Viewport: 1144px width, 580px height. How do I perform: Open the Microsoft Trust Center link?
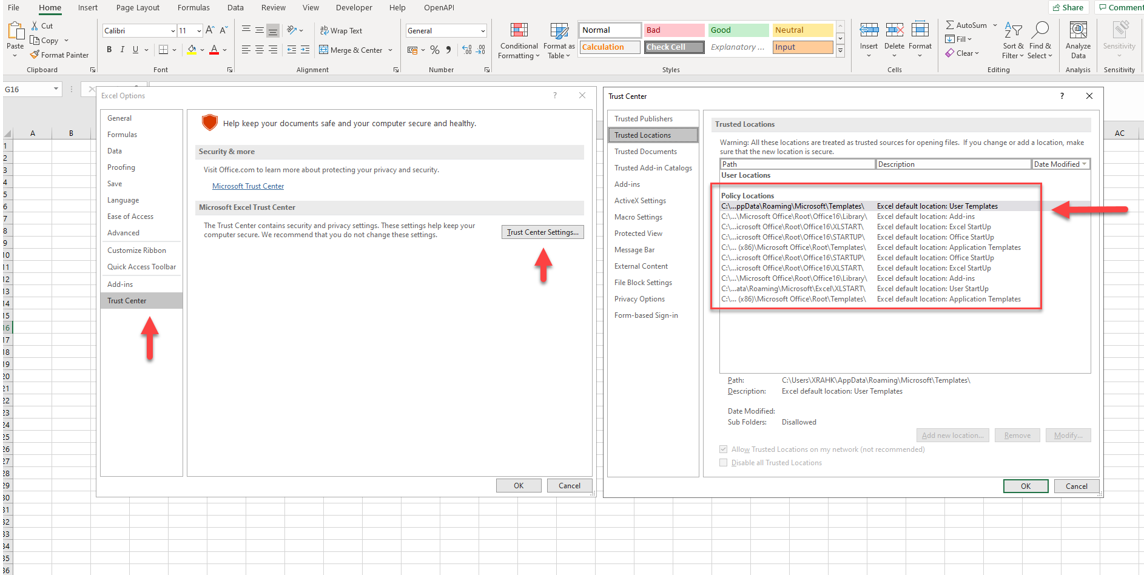coord(248,186)
